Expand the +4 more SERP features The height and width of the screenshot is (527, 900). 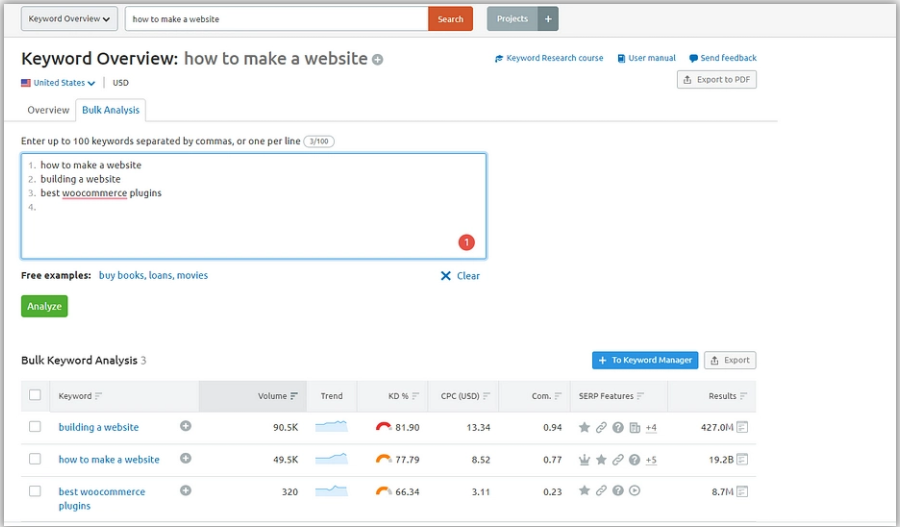coord(651,428)
